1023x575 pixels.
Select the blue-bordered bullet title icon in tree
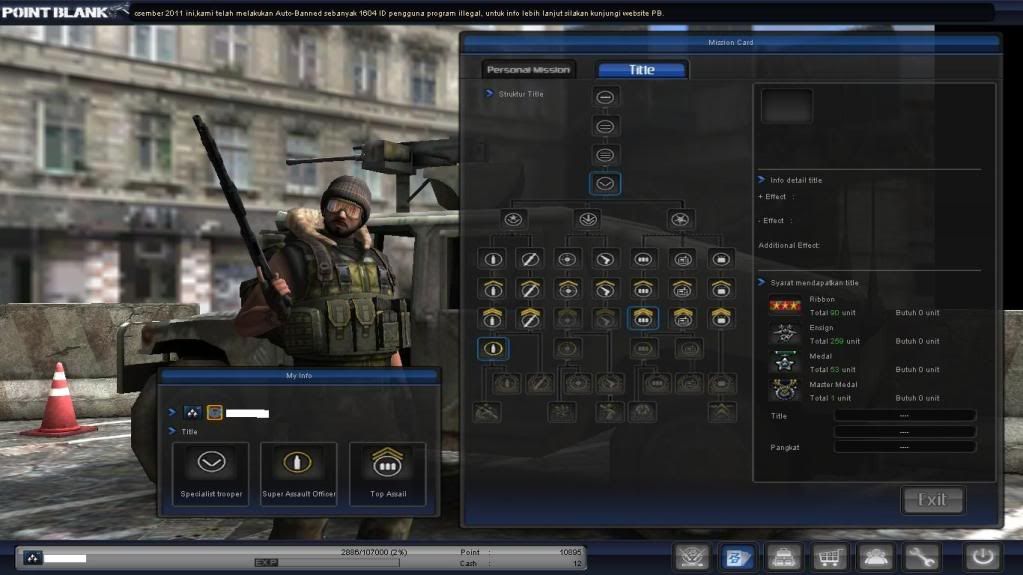[493, 349]
